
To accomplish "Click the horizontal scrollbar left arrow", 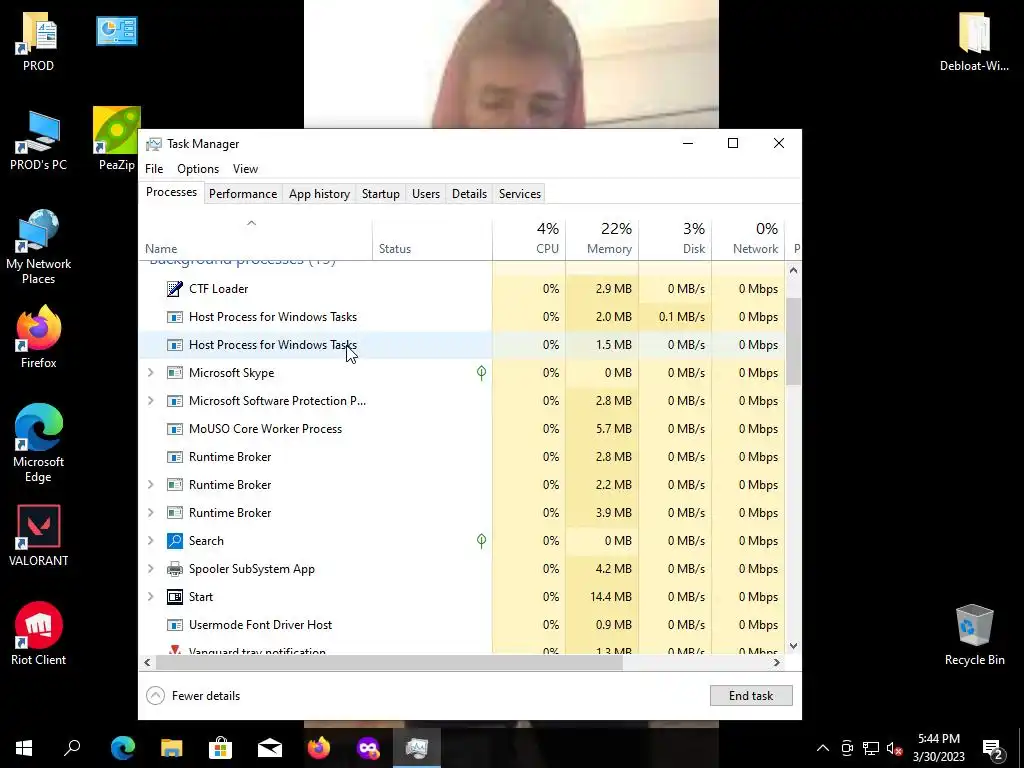I will click(x=148, y=662).
